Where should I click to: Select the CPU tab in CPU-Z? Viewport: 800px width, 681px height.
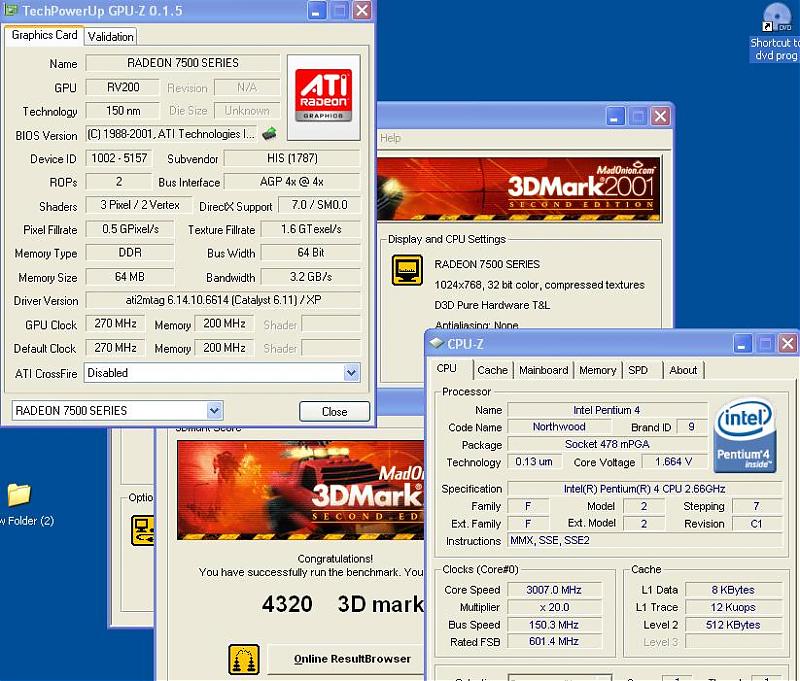(446, 368)
